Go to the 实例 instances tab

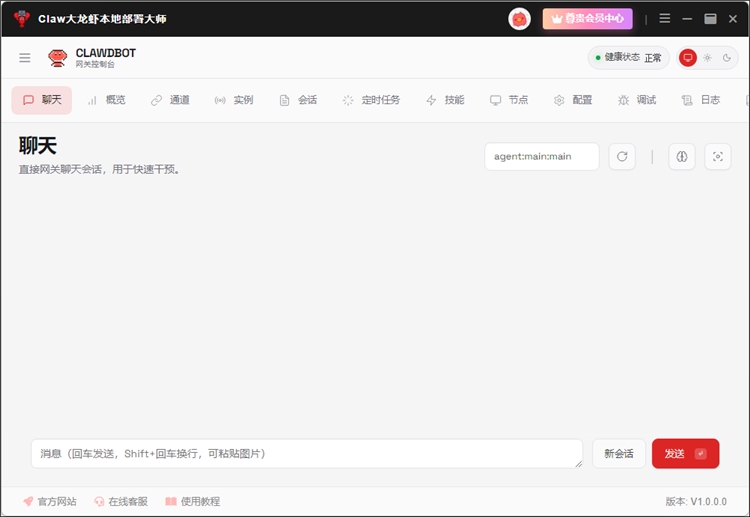pyautogui.click(x=234, y=100)
